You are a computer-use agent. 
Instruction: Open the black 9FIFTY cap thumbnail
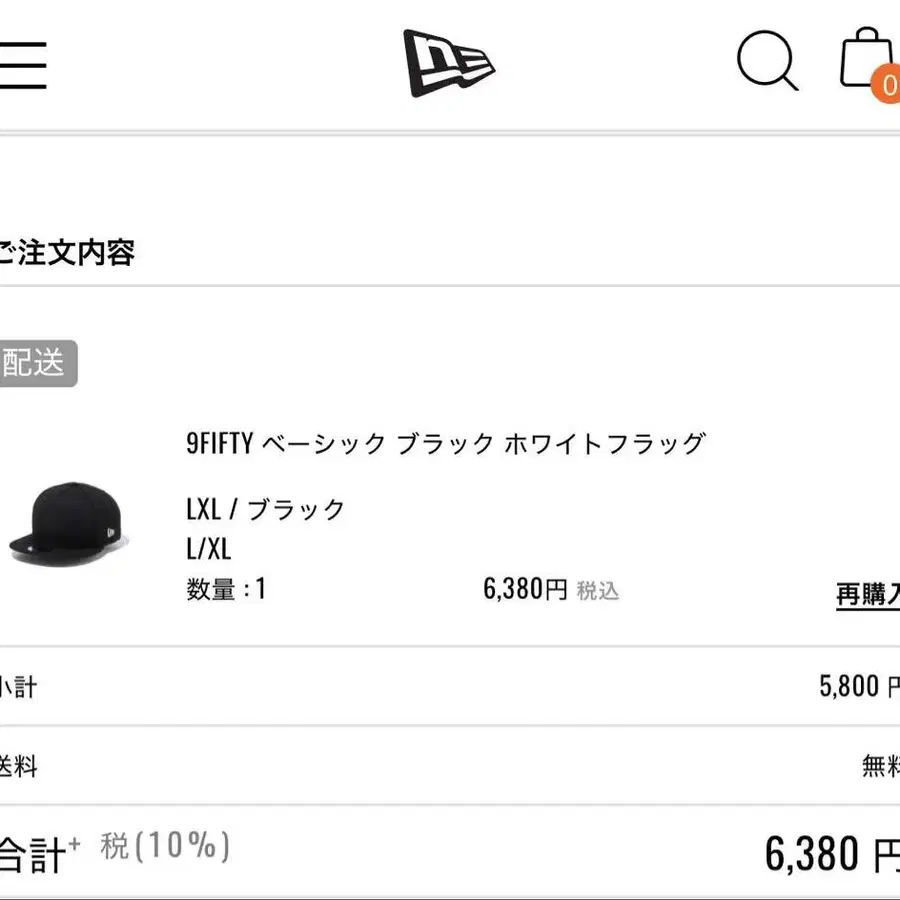pyautogui.click(x=69, y=524)
